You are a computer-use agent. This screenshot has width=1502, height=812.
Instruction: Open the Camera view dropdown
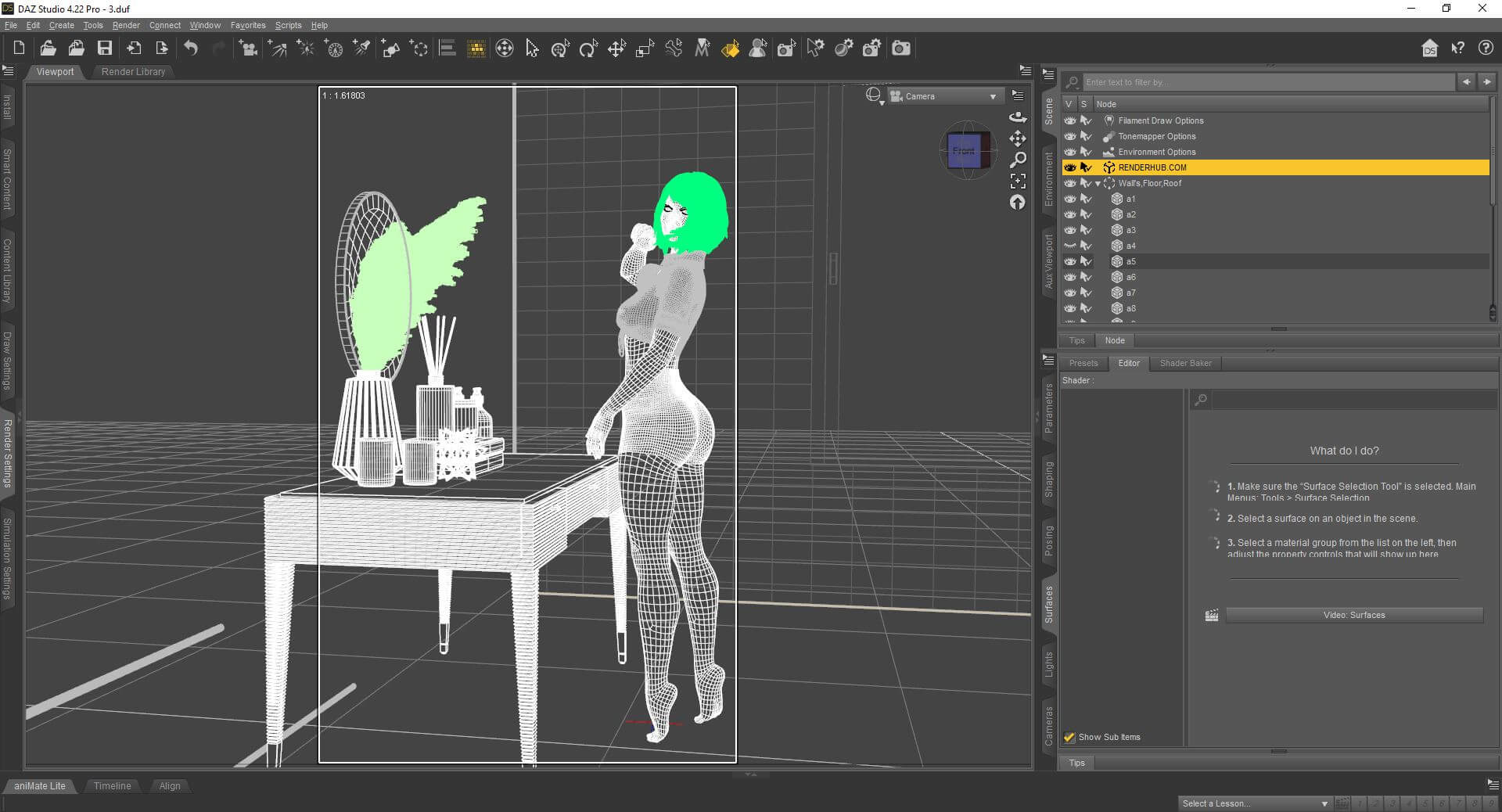[944, 96]
